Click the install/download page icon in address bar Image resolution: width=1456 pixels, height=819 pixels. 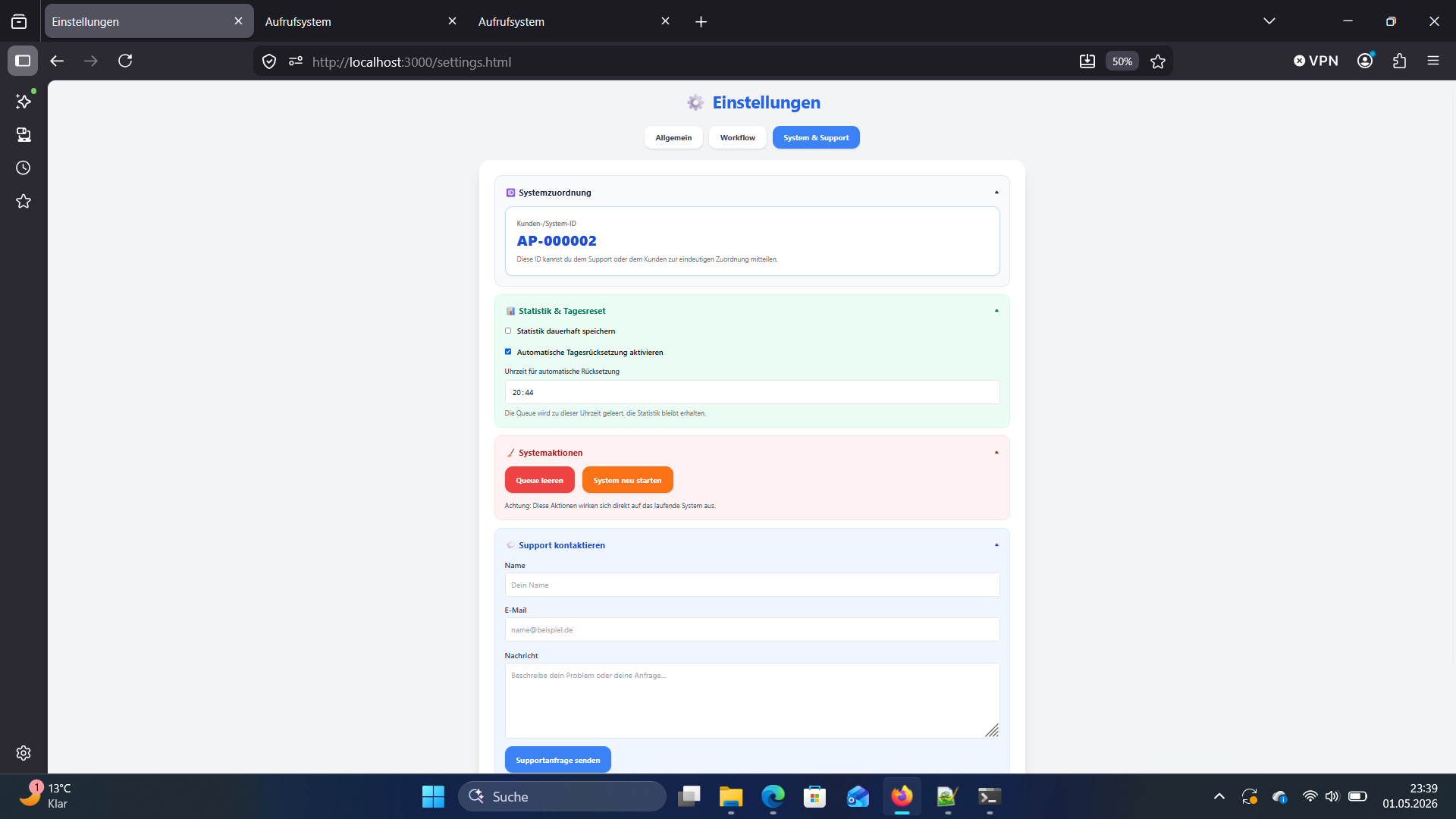click(1087, 61)
